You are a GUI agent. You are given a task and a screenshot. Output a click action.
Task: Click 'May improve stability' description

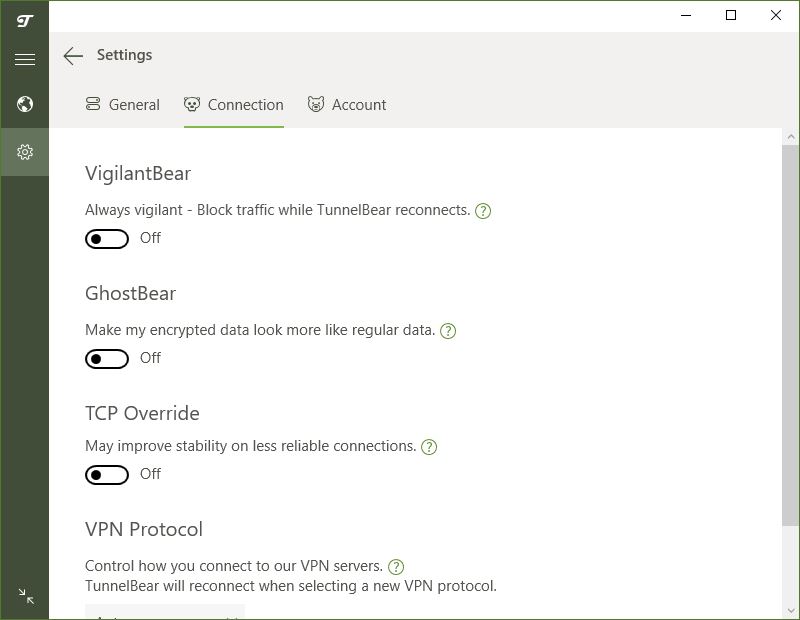(x=251, y=446)
